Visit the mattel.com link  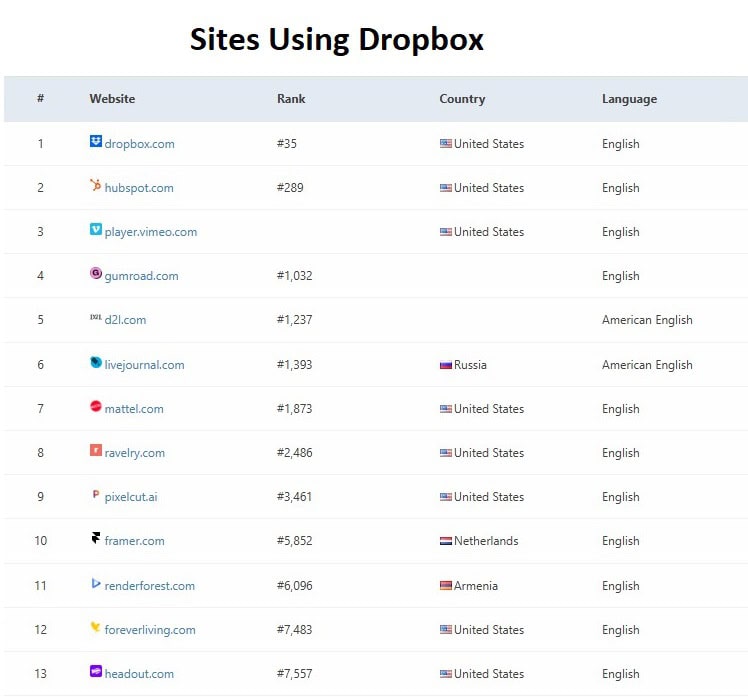pyautogui.click(x=134, y=409)
